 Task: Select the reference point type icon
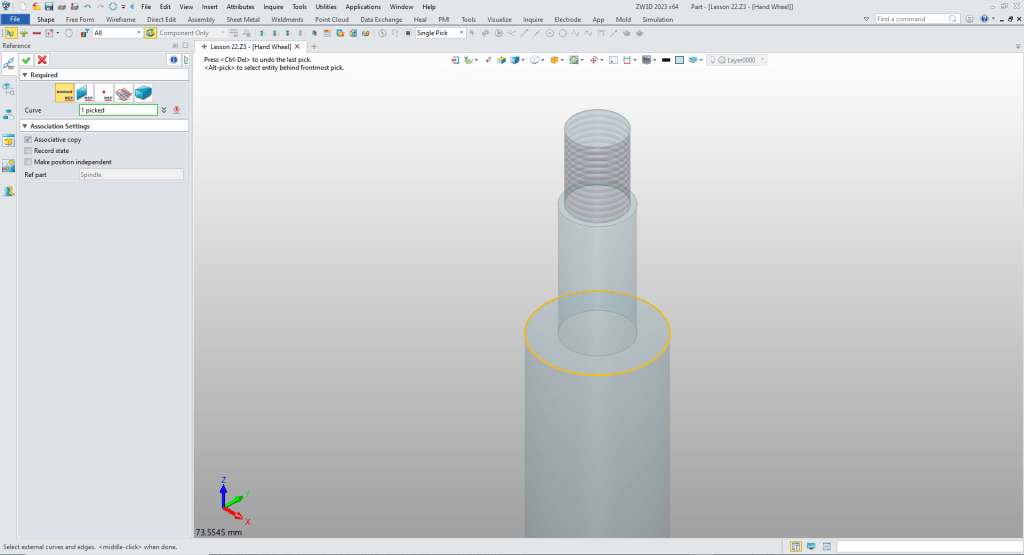(104, 93)
